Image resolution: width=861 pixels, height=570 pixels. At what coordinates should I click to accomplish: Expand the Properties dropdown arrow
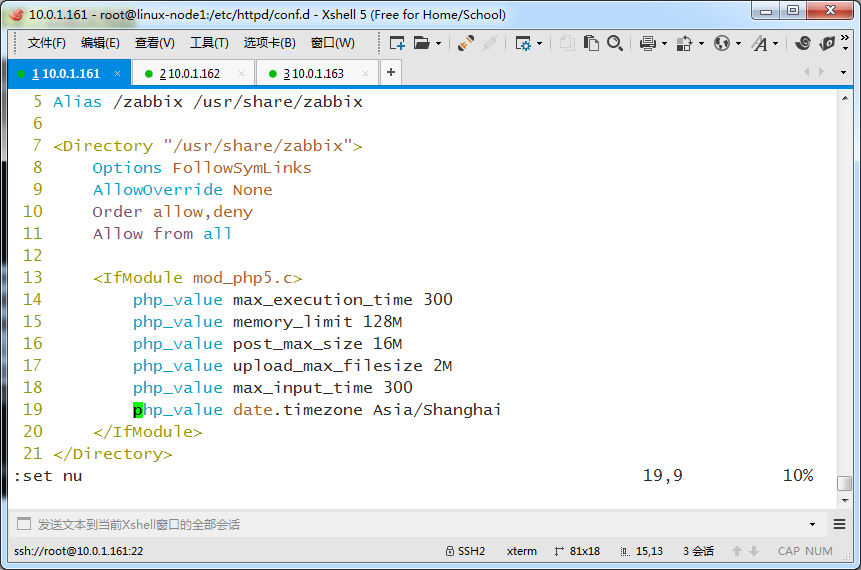[x=539, y=43]
